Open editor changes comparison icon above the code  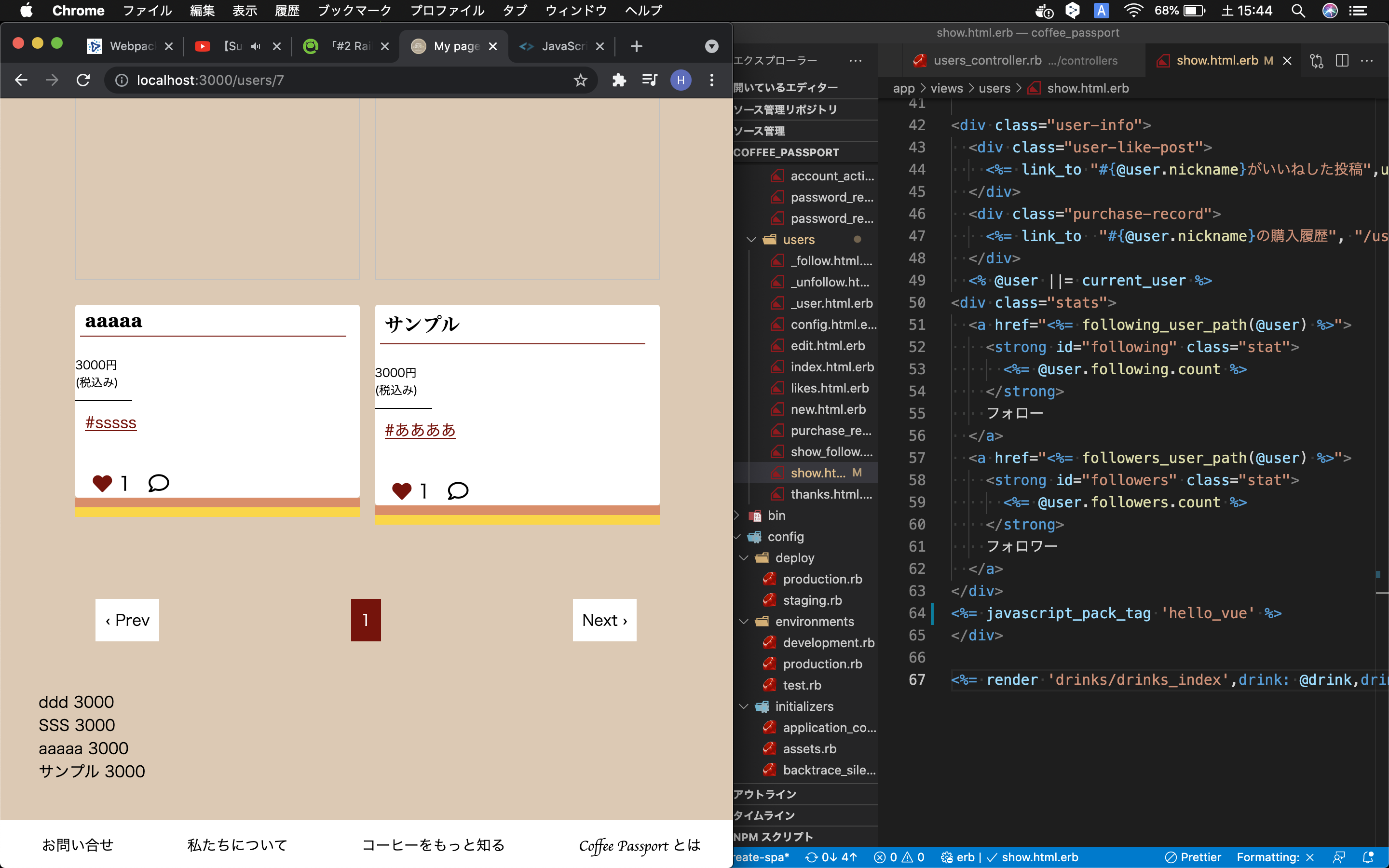tap(1316, 61)
